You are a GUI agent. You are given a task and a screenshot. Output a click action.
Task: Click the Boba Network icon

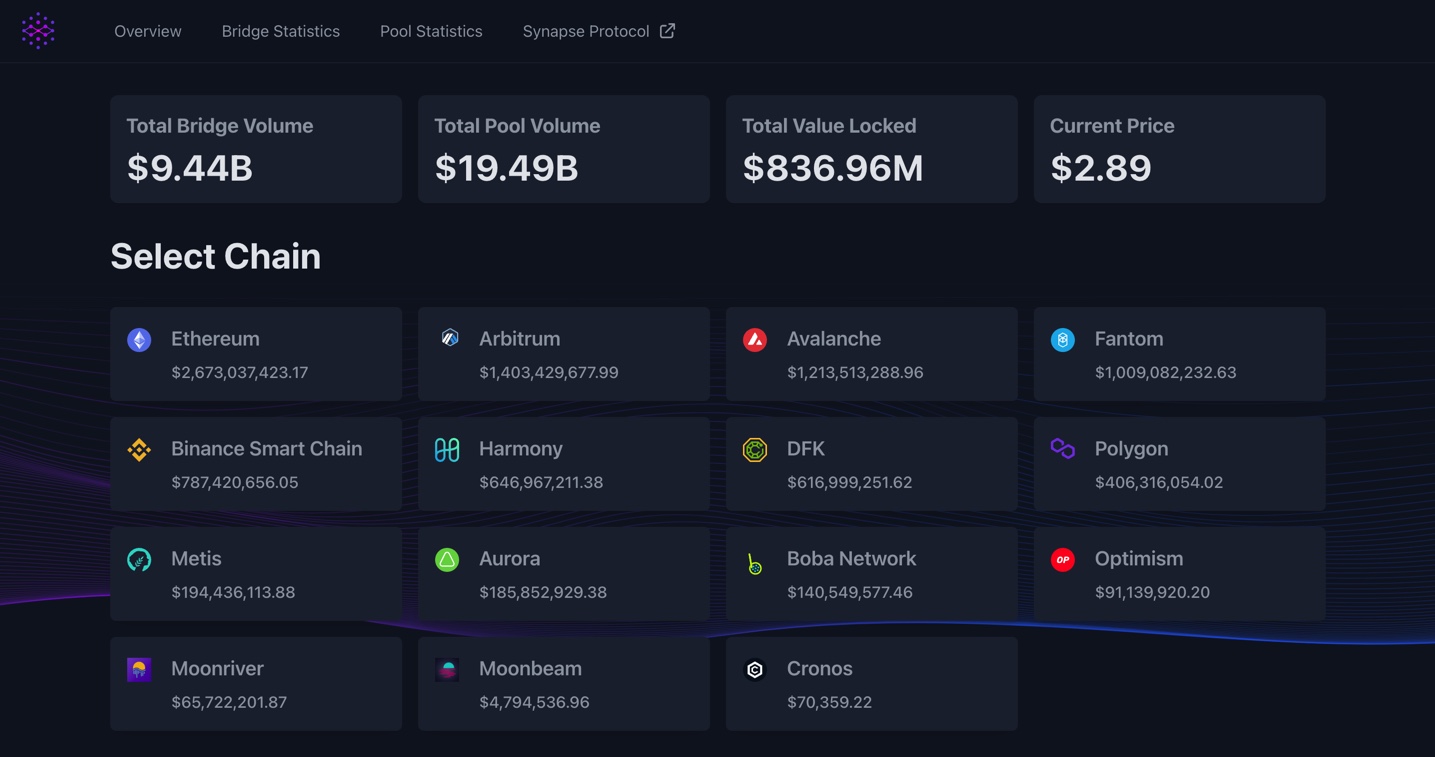click(x=755, y=563)
